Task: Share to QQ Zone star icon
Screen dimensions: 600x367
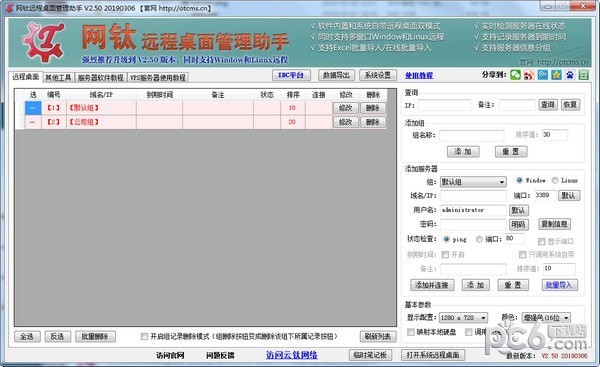Action: pyautogui.click(x=556, y=75)
